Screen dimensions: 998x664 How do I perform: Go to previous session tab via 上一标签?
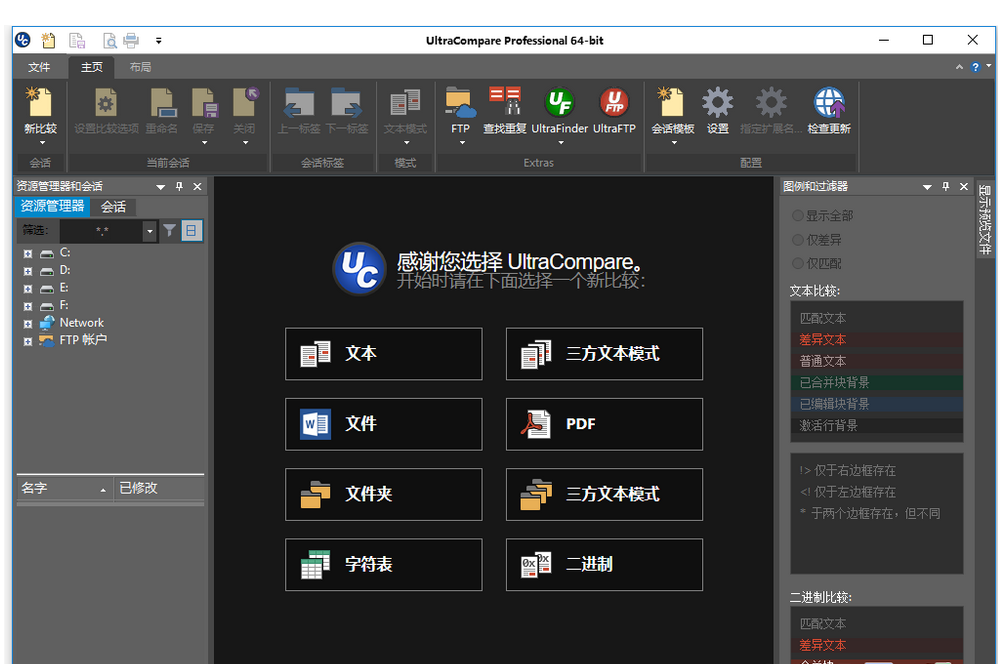(299, 102)
